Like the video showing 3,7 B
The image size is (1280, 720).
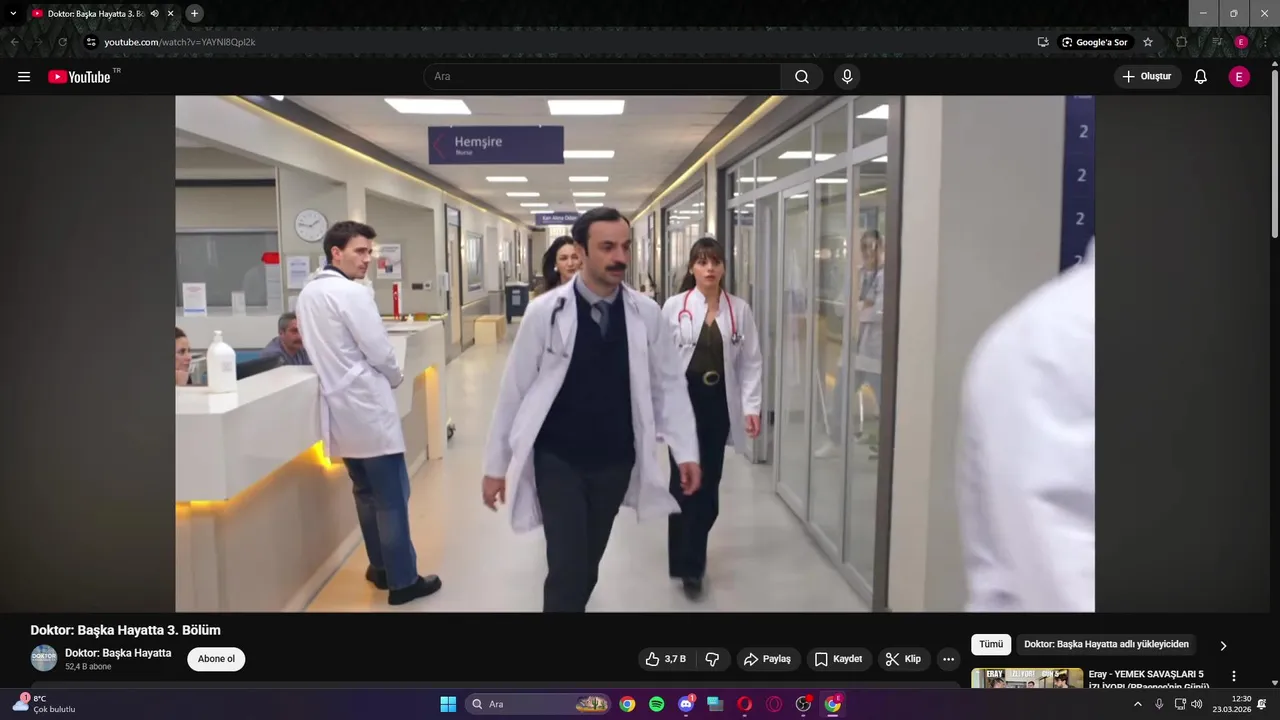(x=666, y=659)
